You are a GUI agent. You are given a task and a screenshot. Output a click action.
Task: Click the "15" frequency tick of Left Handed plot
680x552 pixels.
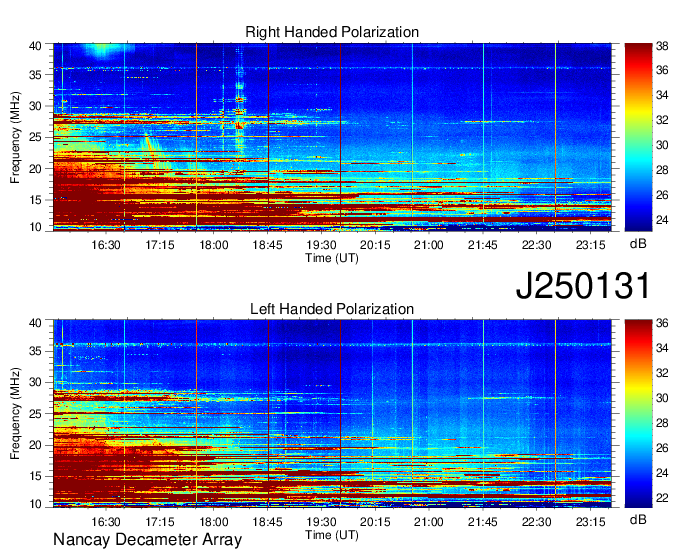tap(35, 477)
